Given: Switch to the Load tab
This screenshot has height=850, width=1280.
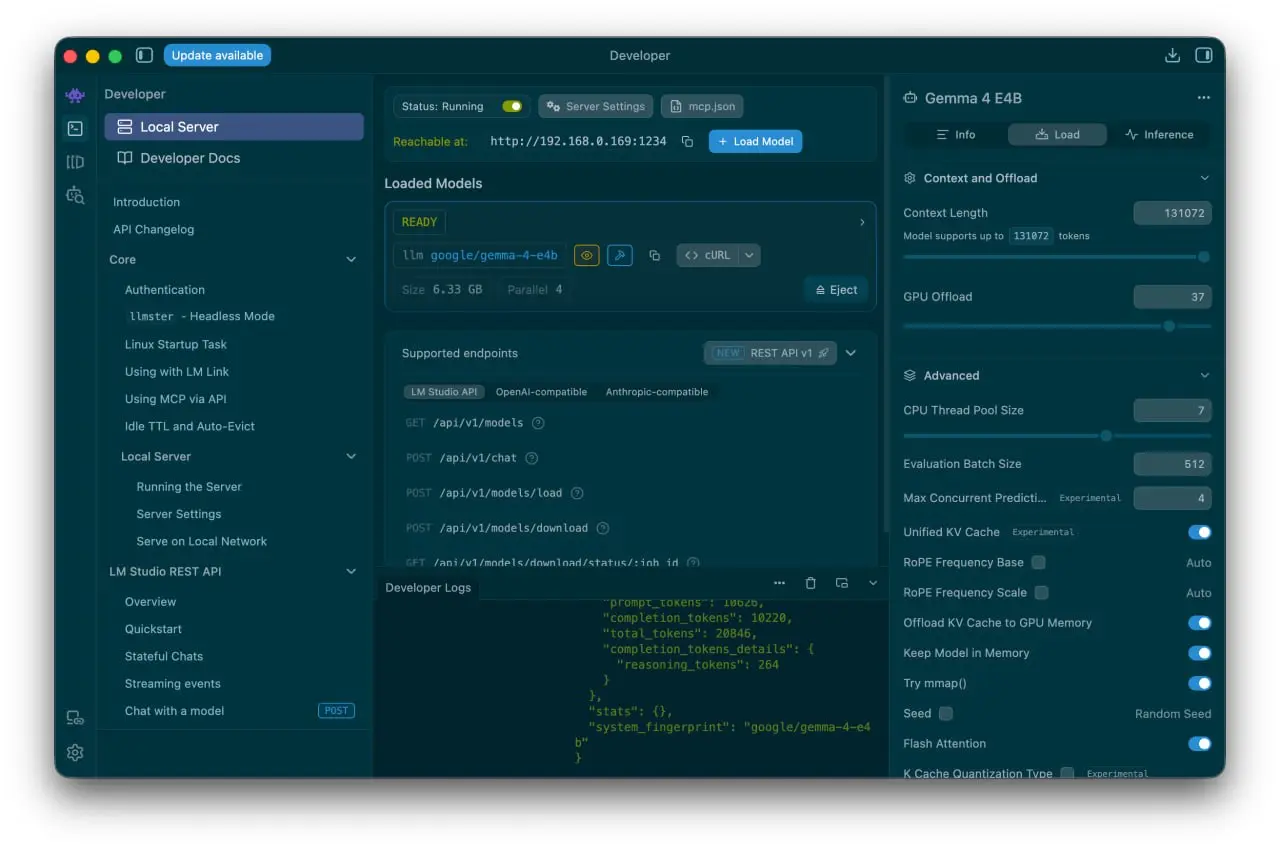Looking at the screenshot, I should coord(1057,135).
